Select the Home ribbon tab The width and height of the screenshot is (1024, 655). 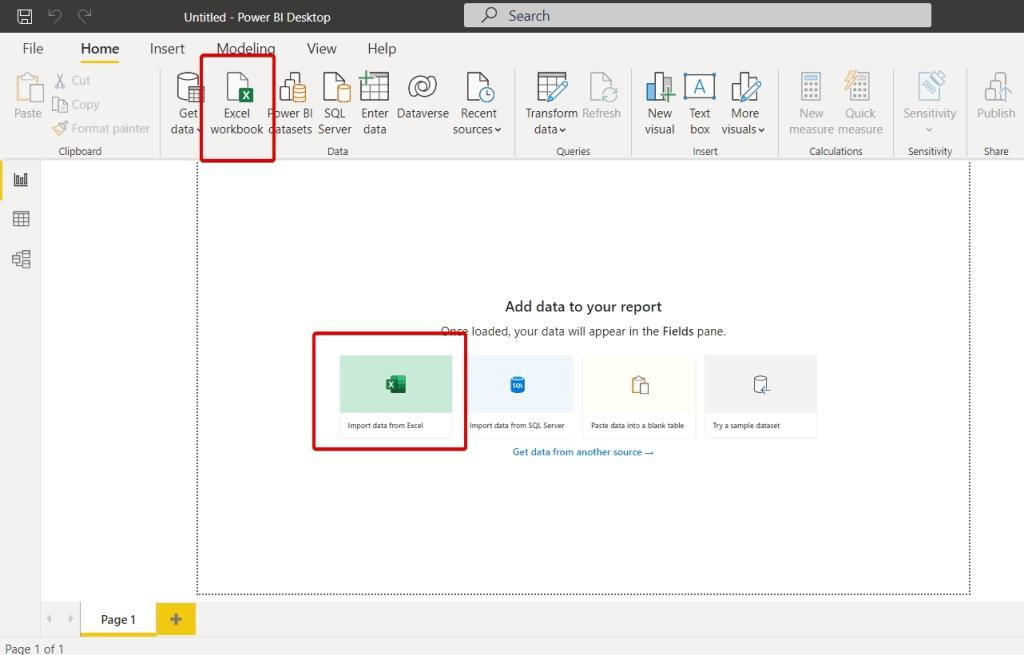[100, 49]
